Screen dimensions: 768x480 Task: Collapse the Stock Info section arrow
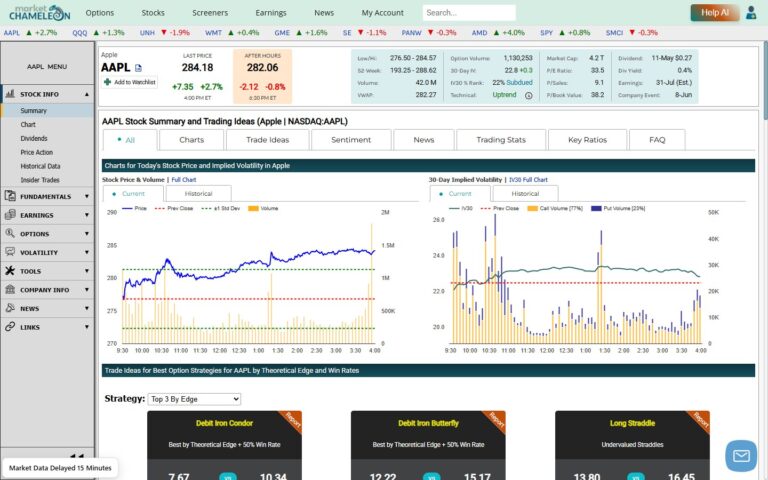pos(87,94)
